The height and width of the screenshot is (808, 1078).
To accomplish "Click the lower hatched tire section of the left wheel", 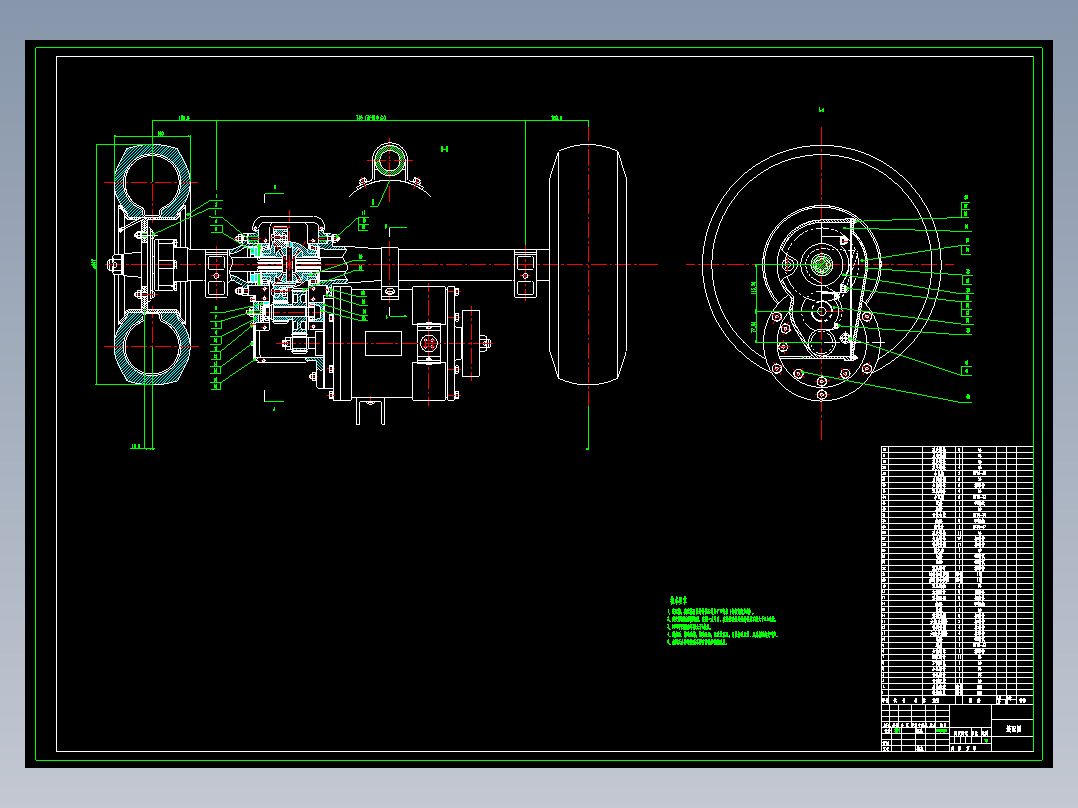I will coord(152,347).
